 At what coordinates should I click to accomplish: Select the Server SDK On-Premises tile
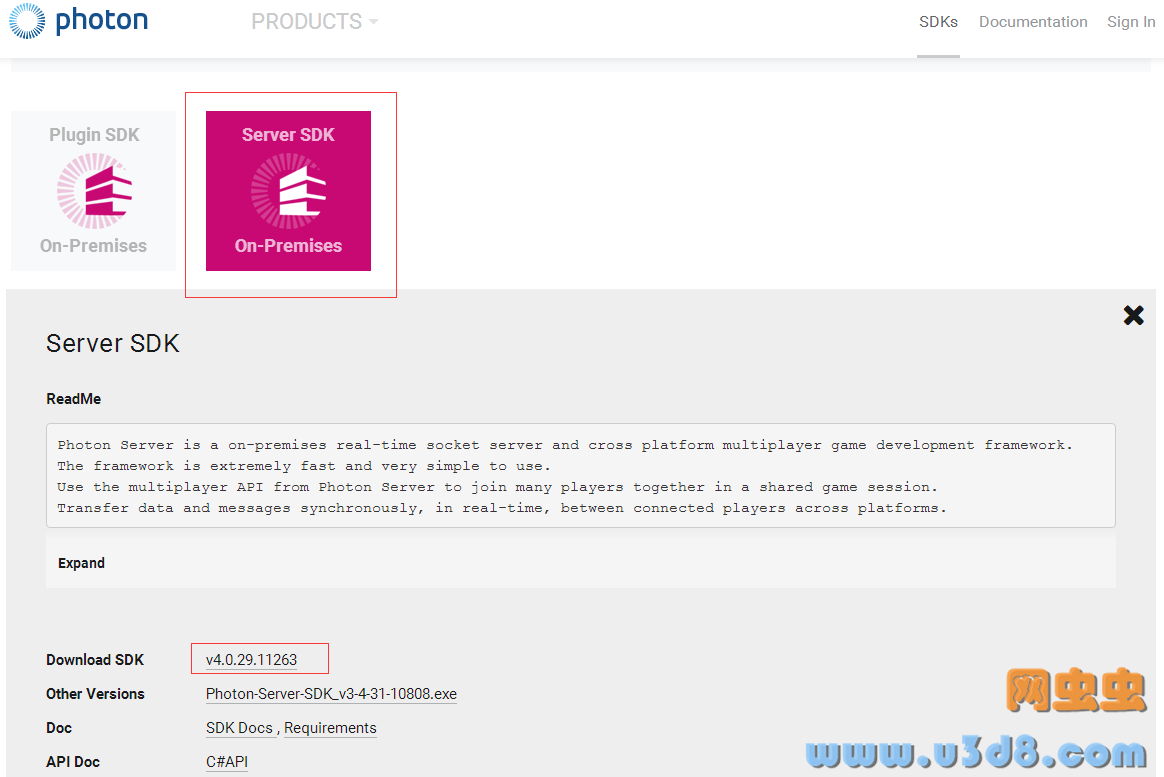[x=288, y=191]
